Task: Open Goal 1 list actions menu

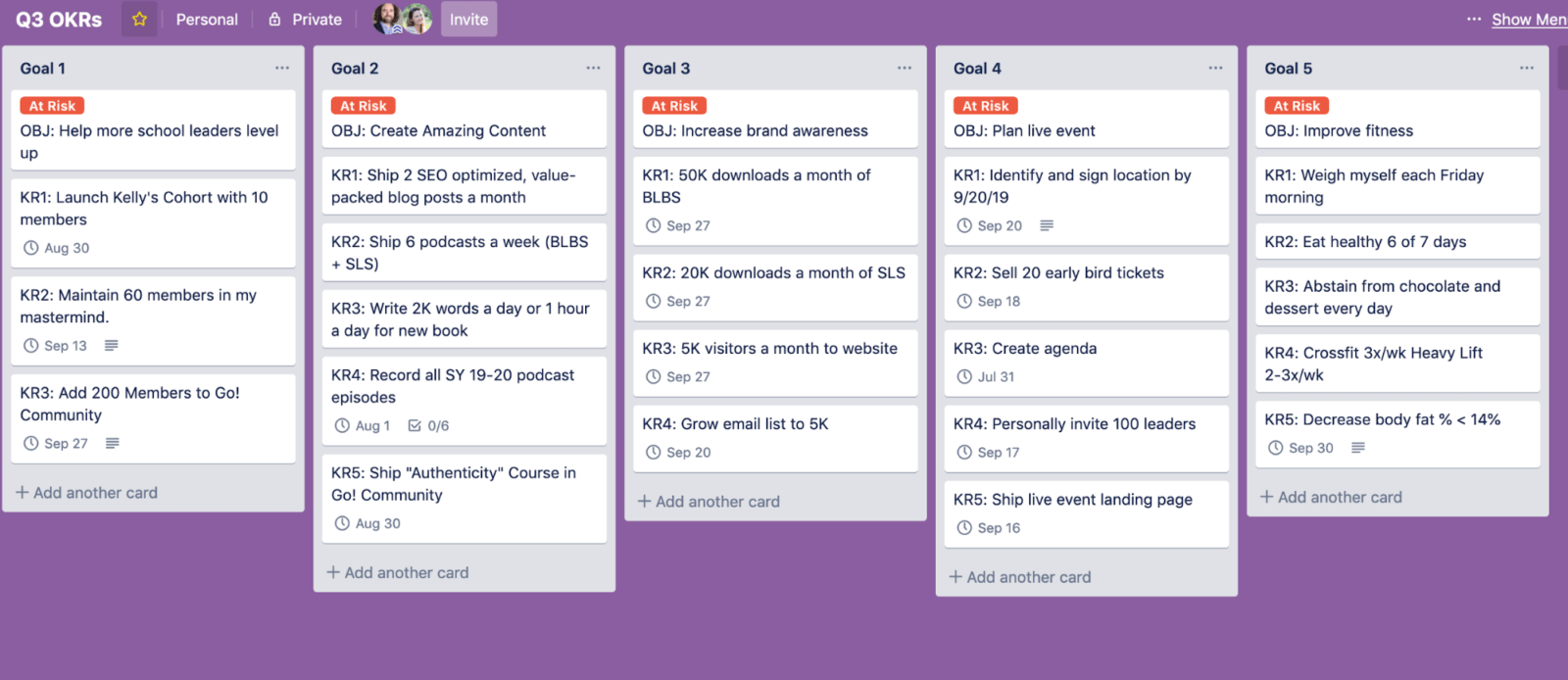Action: click(x=282, y=69)
